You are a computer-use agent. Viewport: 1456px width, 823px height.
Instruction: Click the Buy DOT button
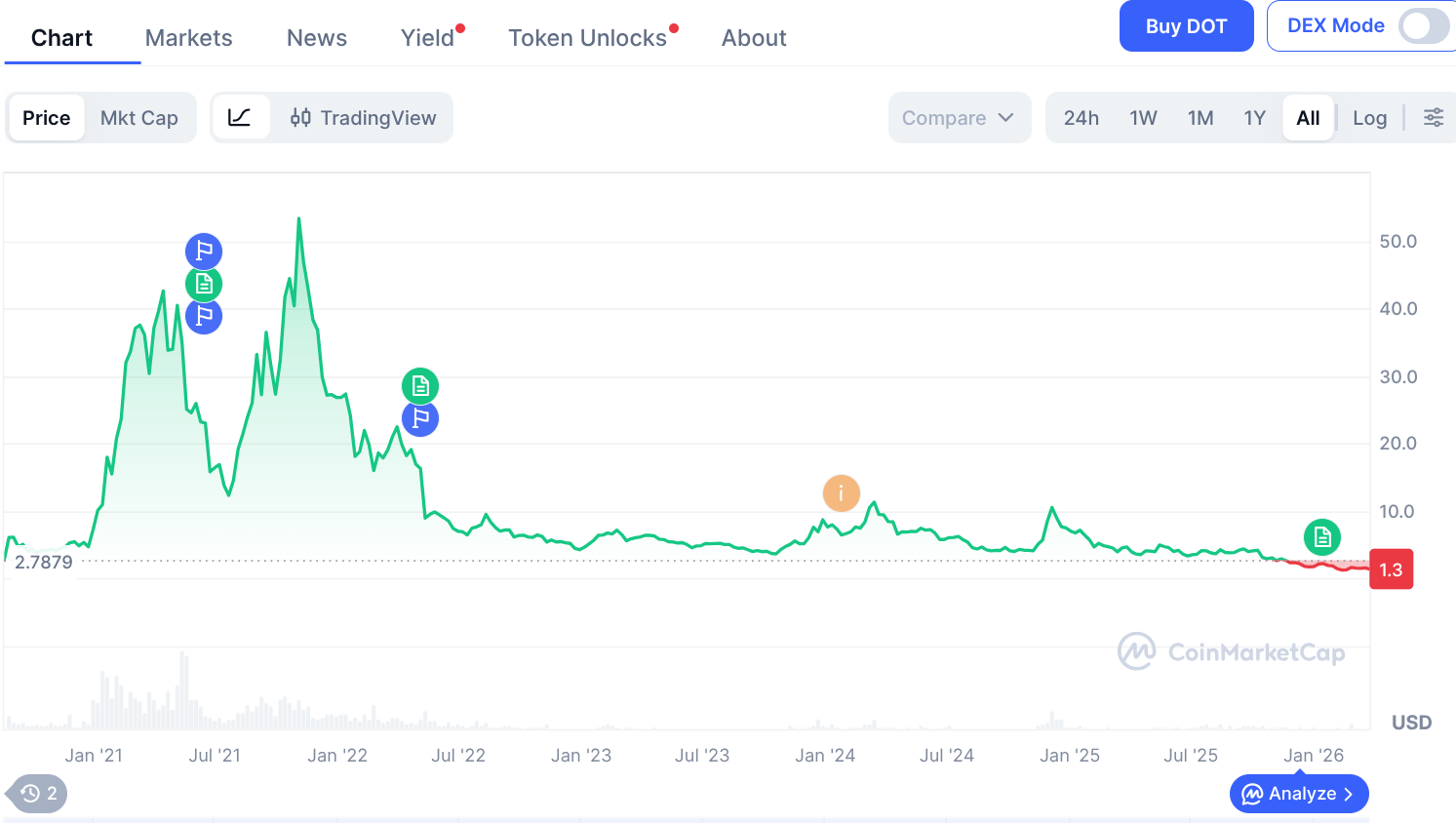coord(1186,26)
